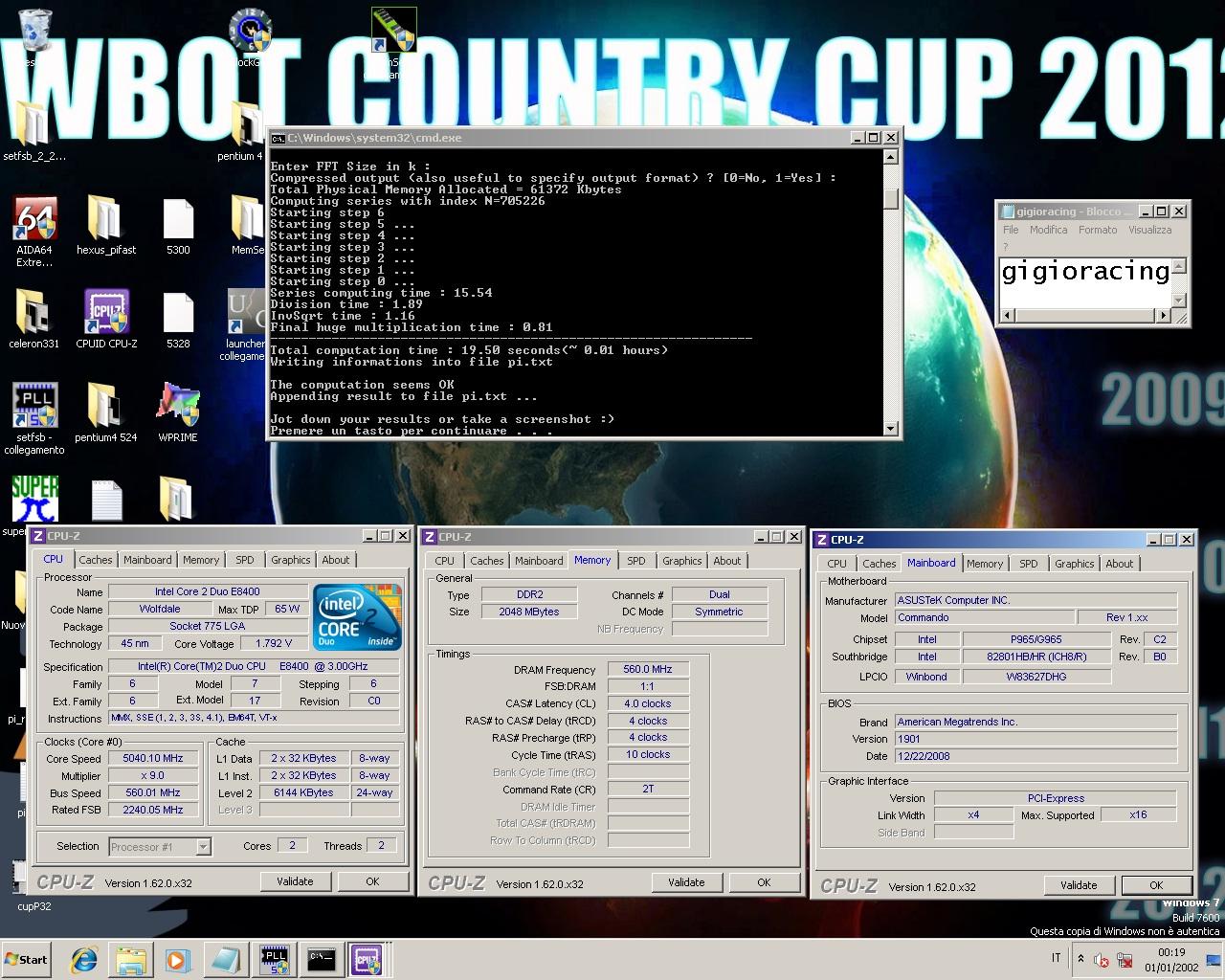
Task: Open the Recycle Bin desktop icon
Action: coord(35,31)
